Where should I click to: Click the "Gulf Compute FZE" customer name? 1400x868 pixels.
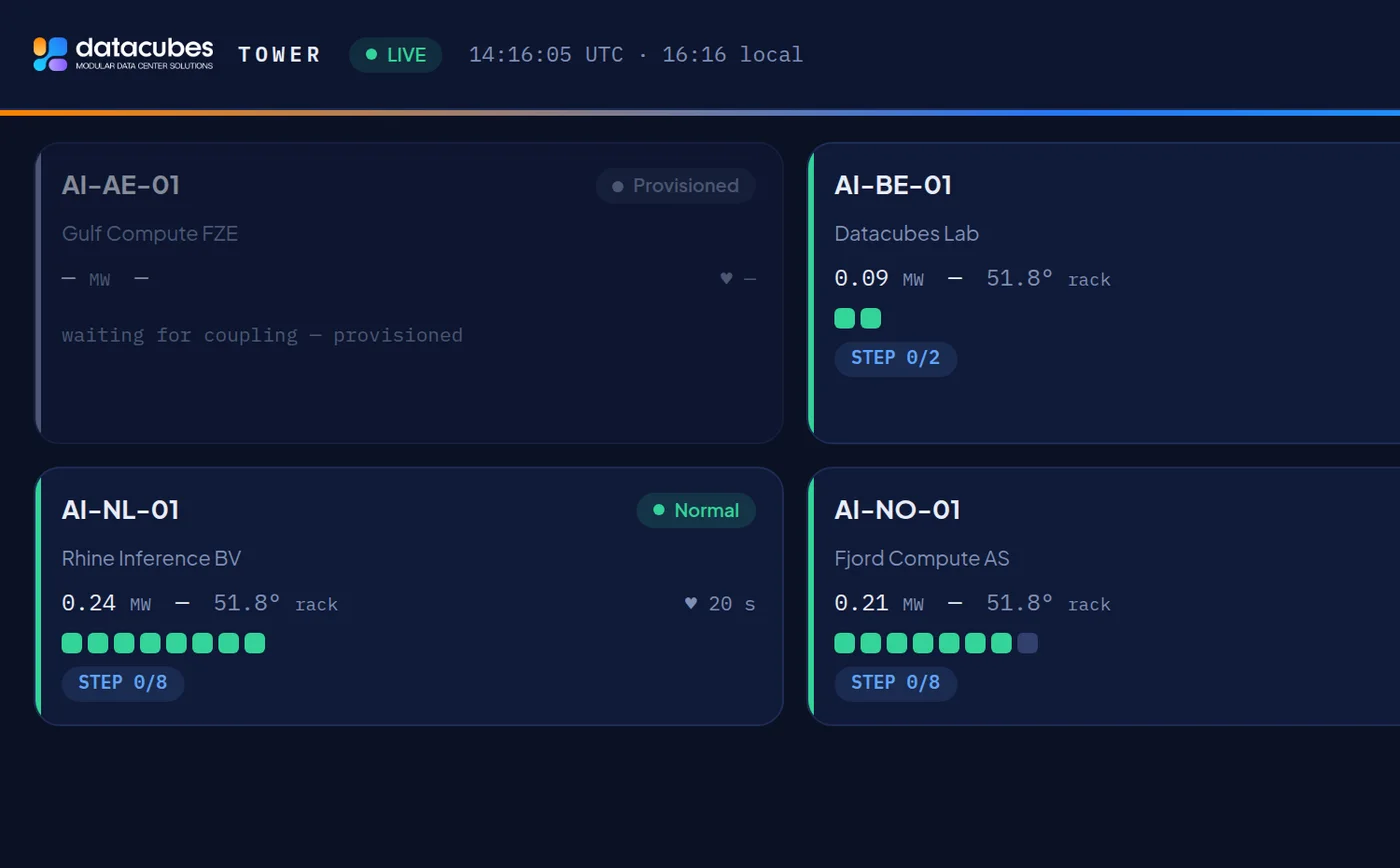150,234
